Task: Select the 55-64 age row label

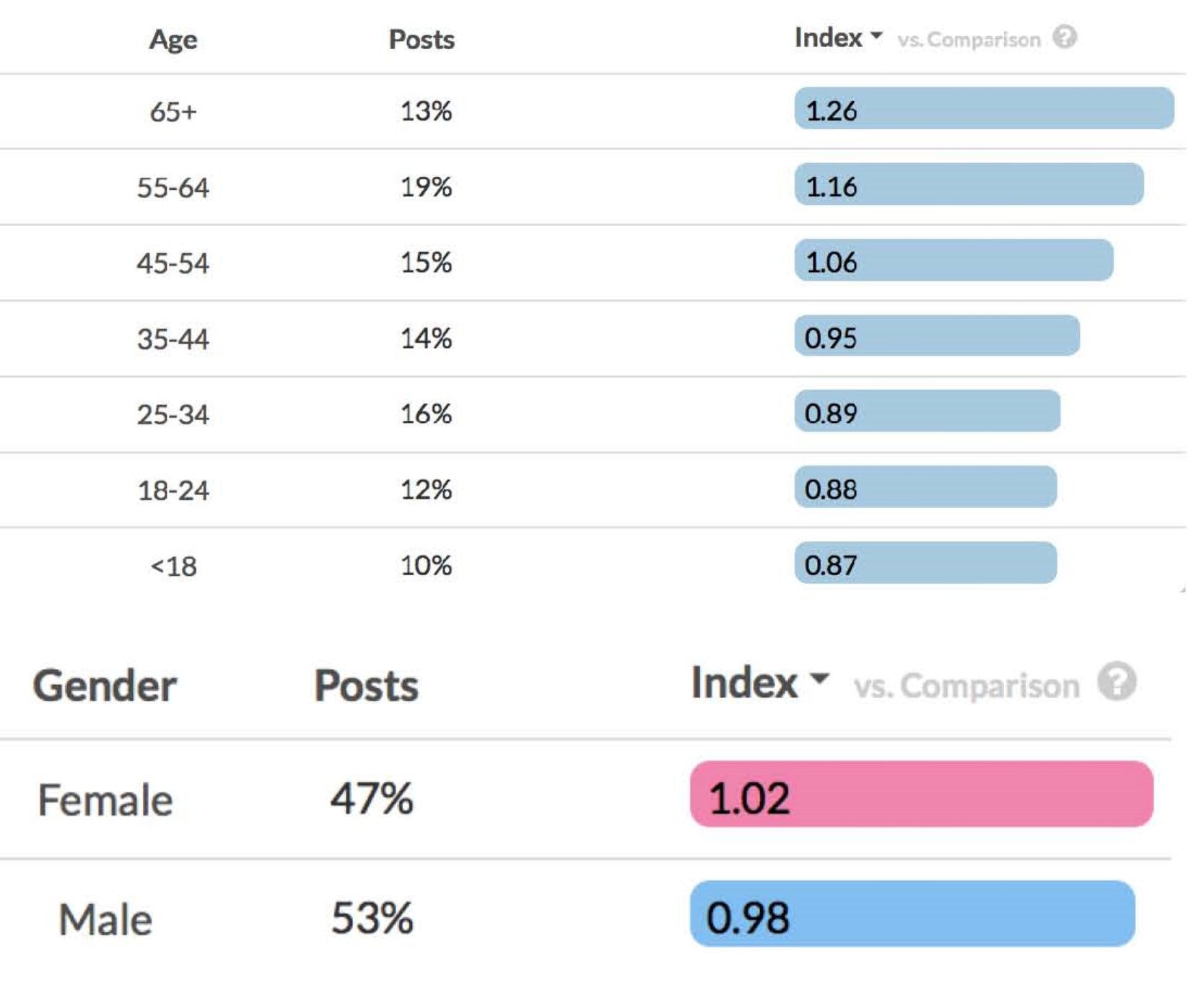Action: click(173, 188)
